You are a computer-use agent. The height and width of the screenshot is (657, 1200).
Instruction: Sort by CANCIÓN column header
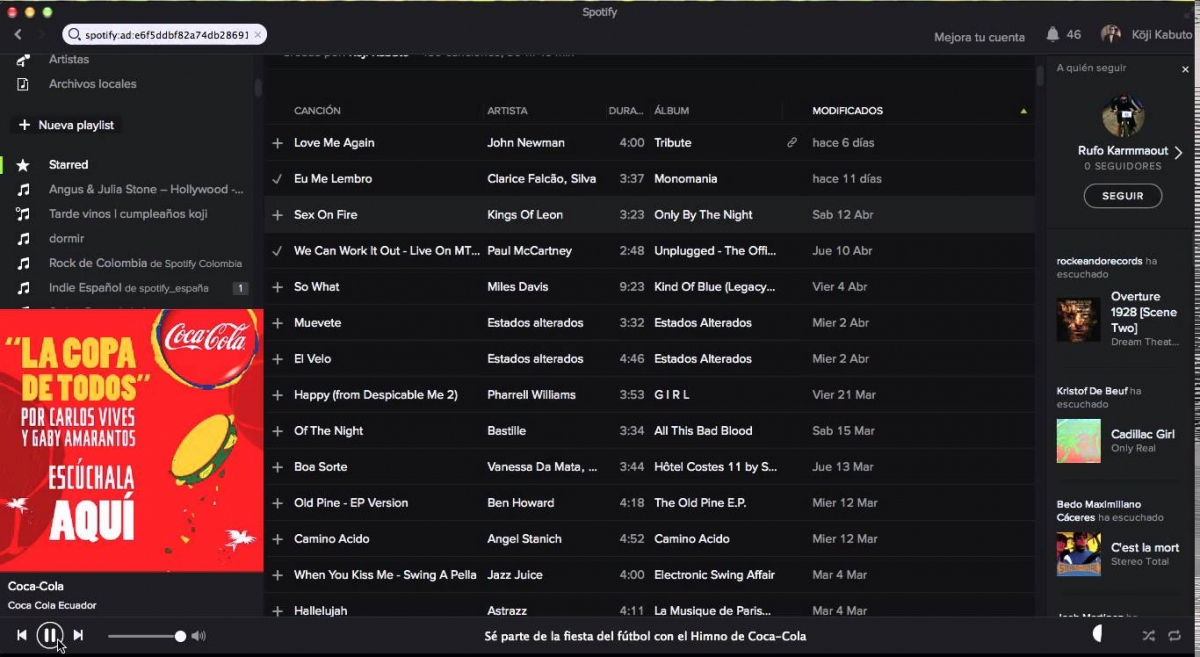pos(317,111)
